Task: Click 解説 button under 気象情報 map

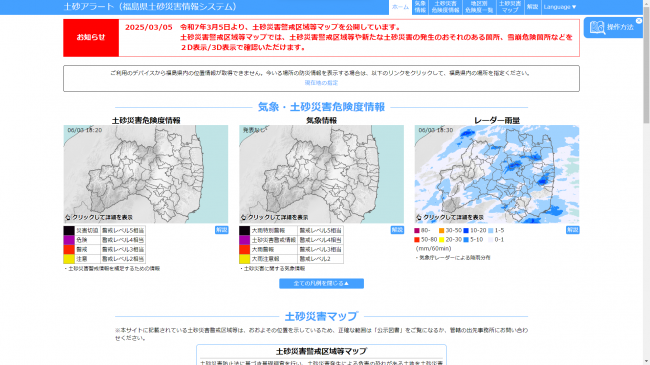Action: (397, 230)
